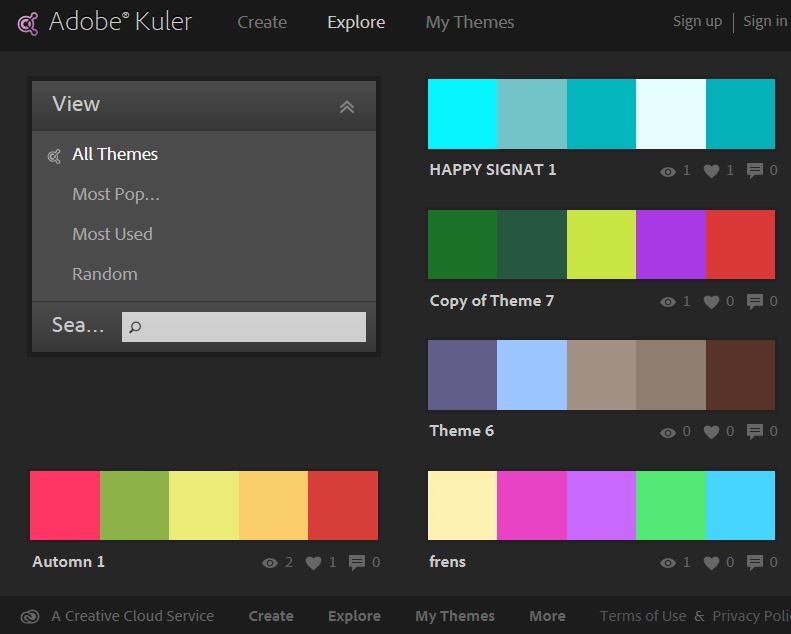Pick the pale white swatch in HAPPY SIGNAT 1
The image size is (791, 634).
coord(670,114)
